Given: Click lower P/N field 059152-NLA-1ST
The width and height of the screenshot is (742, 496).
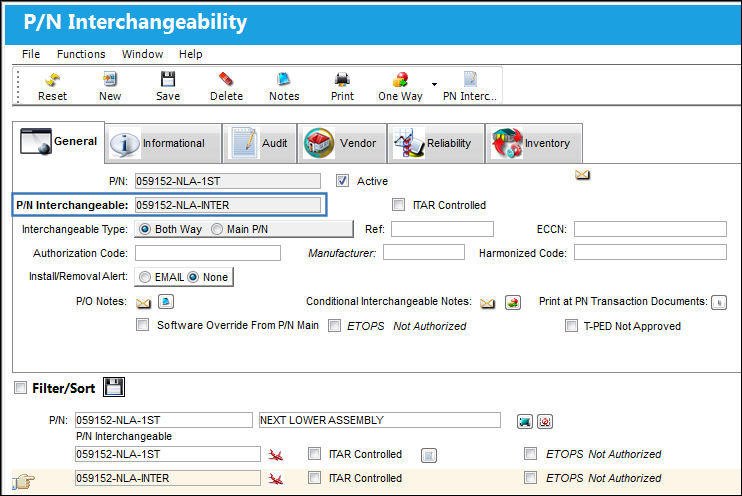Looking at the screenshot, I should [164, 420].
